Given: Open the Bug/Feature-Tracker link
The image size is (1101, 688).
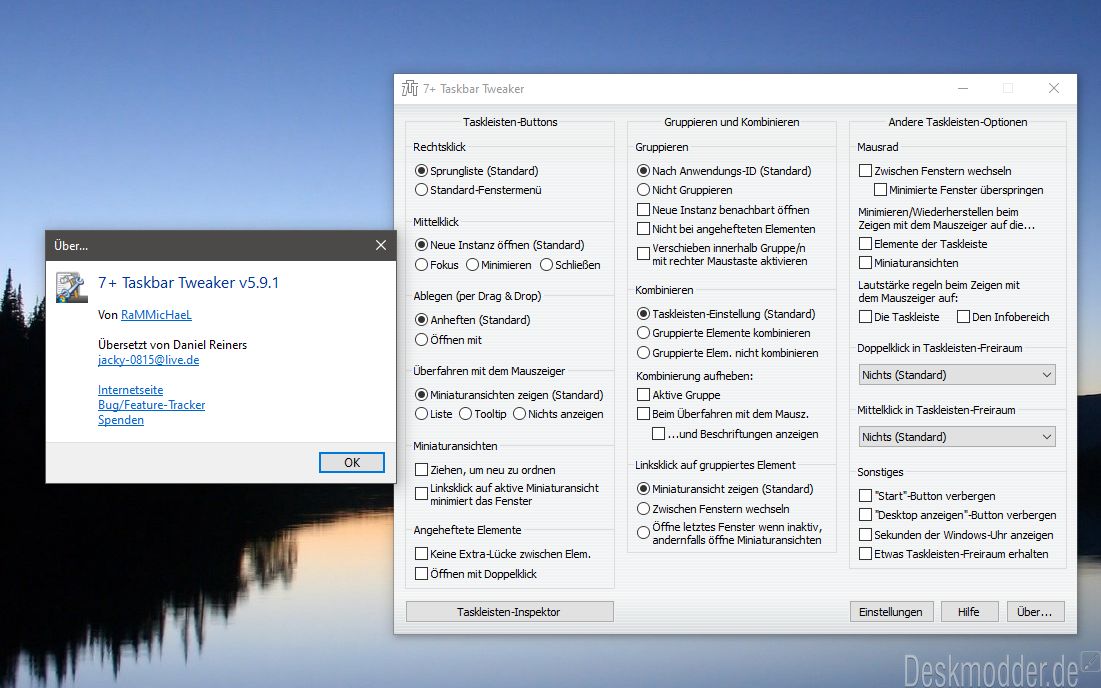Looking at the screenshot, I should pos(152,405).
